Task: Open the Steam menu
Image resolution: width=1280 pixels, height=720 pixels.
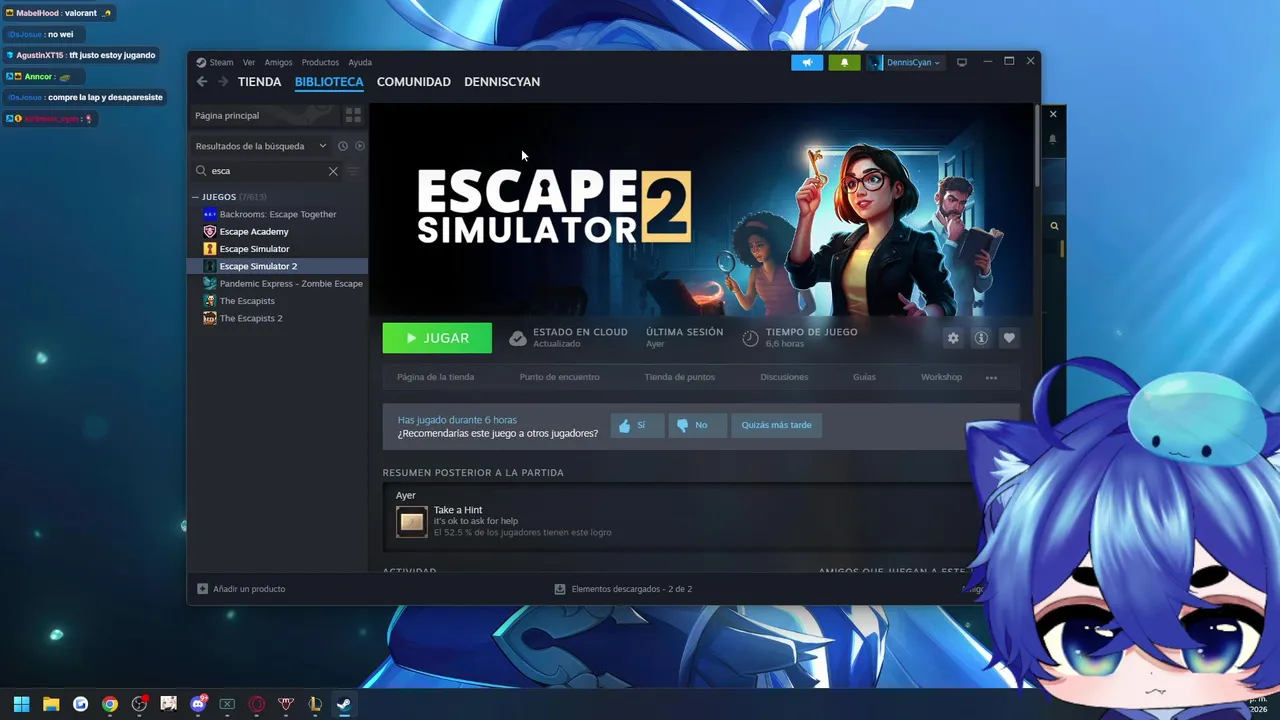Action: tap(221, 62)
